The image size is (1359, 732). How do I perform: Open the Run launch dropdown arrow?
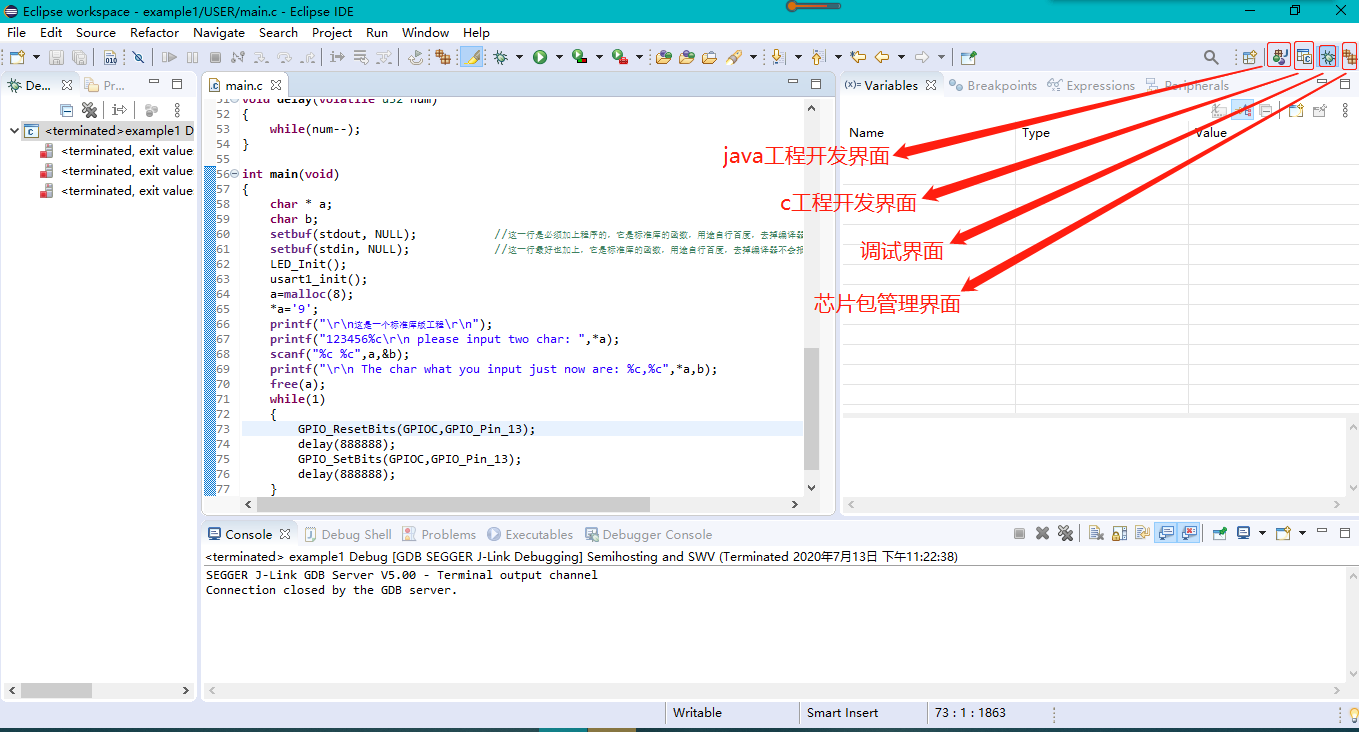tap(559, 57)
